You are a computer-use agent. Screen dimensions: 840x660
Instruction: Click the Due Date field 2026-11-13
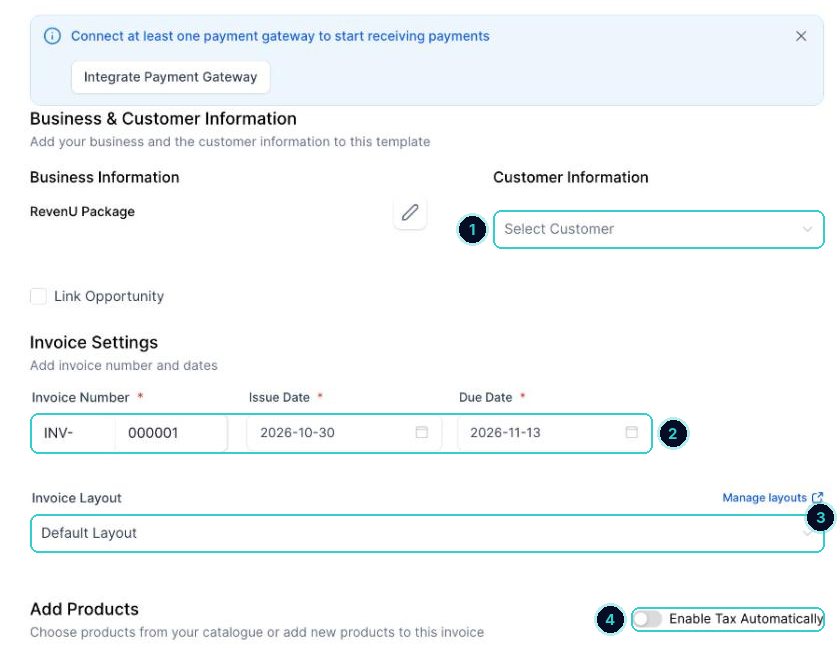[x=554, y=433]
